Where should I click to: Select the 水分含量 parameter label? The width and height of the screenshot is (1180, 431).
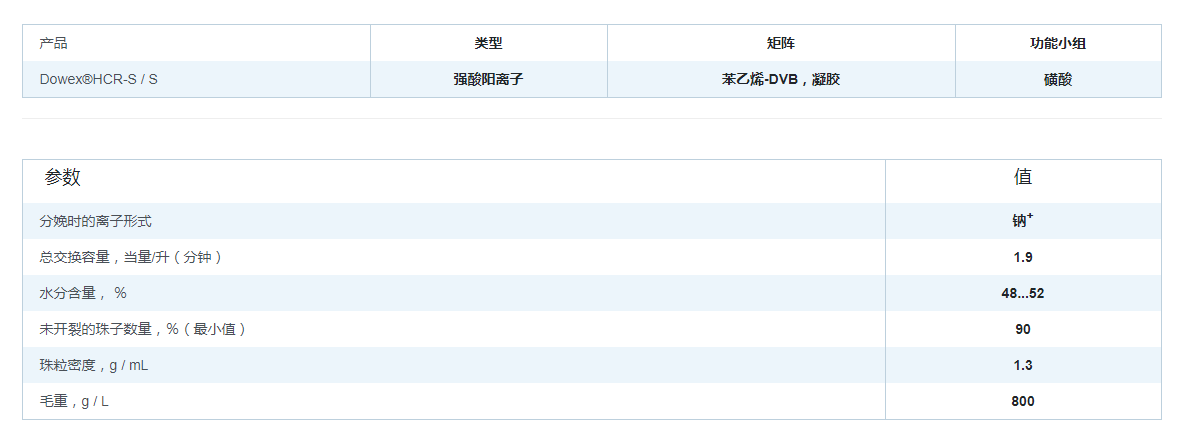pos(84,293)
